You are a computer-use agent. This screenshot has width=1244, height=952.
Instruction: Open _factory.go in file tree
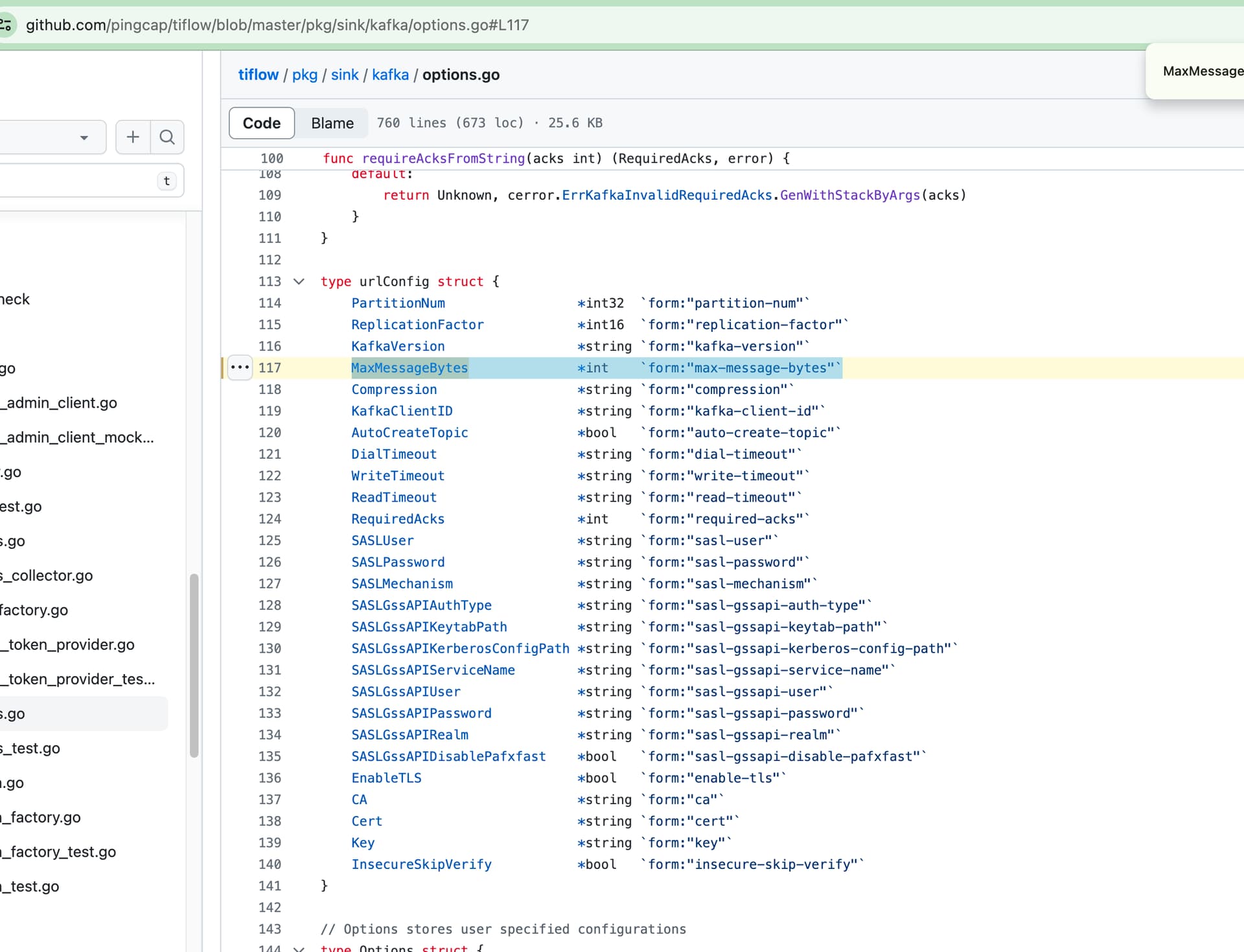(40, 817)
